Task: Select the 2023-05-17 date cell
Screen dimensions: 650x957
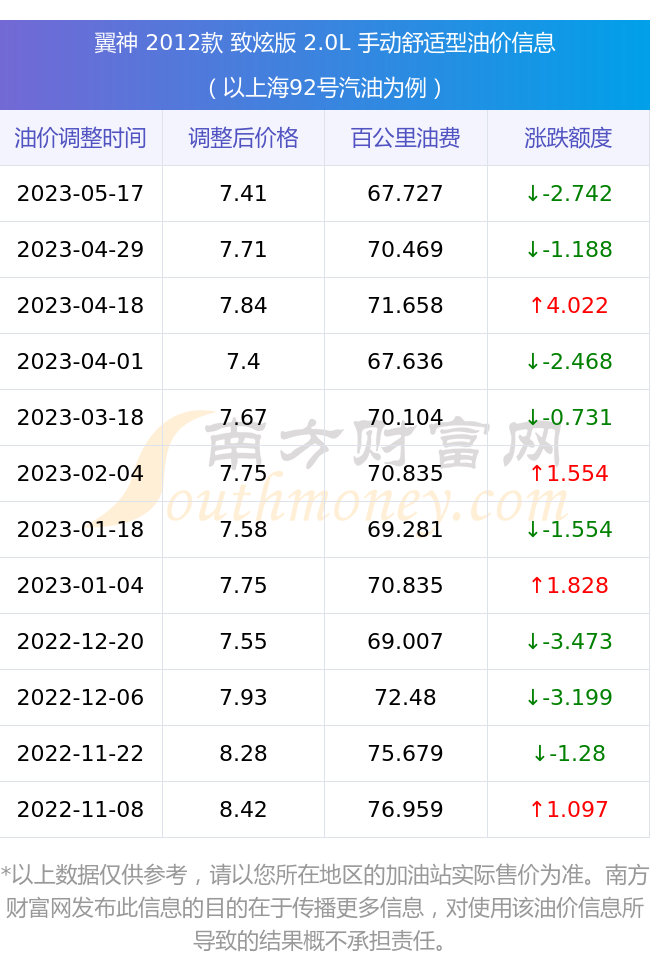Action: (81, 193)
